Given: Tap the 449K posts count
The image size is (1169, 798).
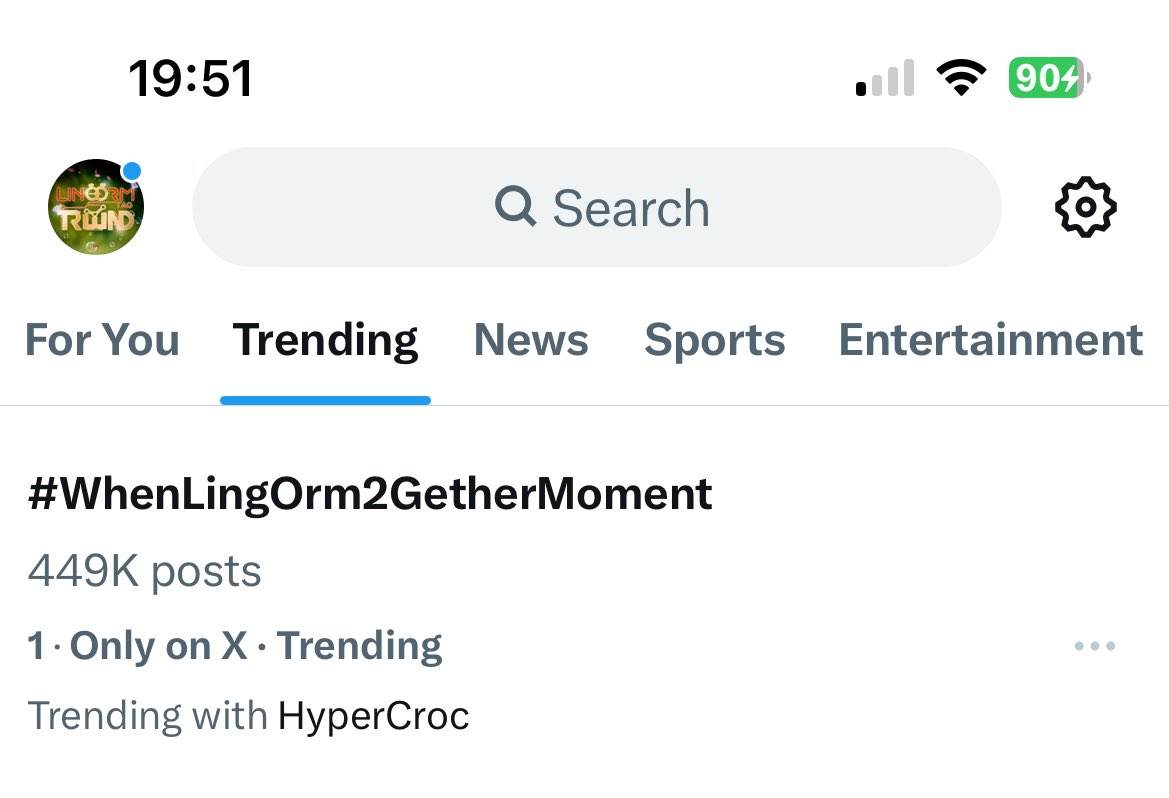Looking at the screenshot, I should pos(144,572).
